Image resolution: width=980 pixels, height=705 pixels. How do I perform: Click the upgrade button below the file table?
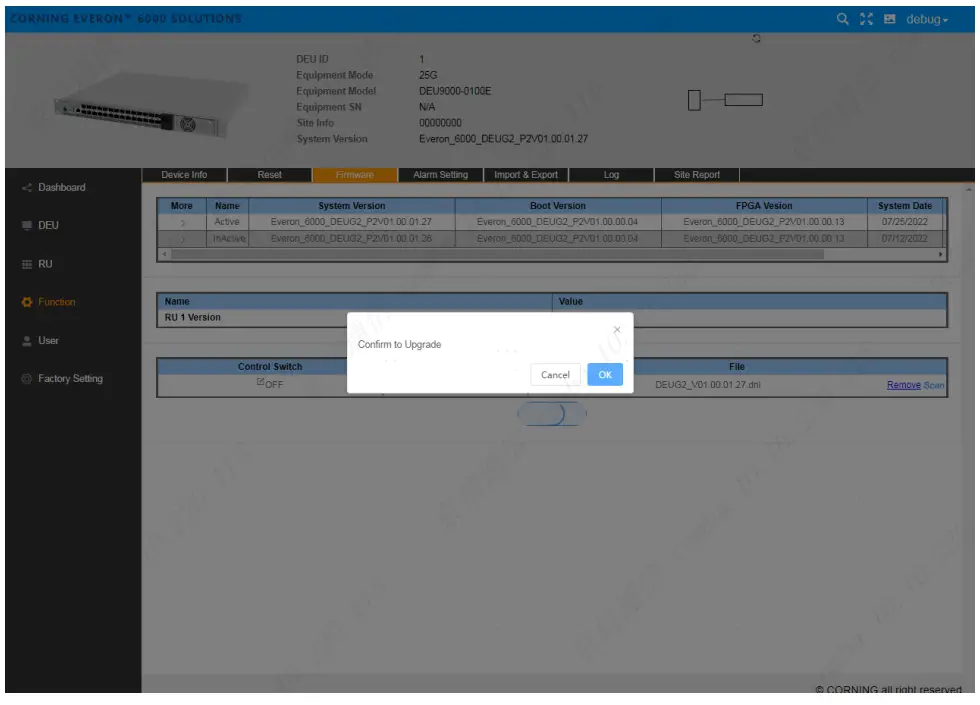552,414
